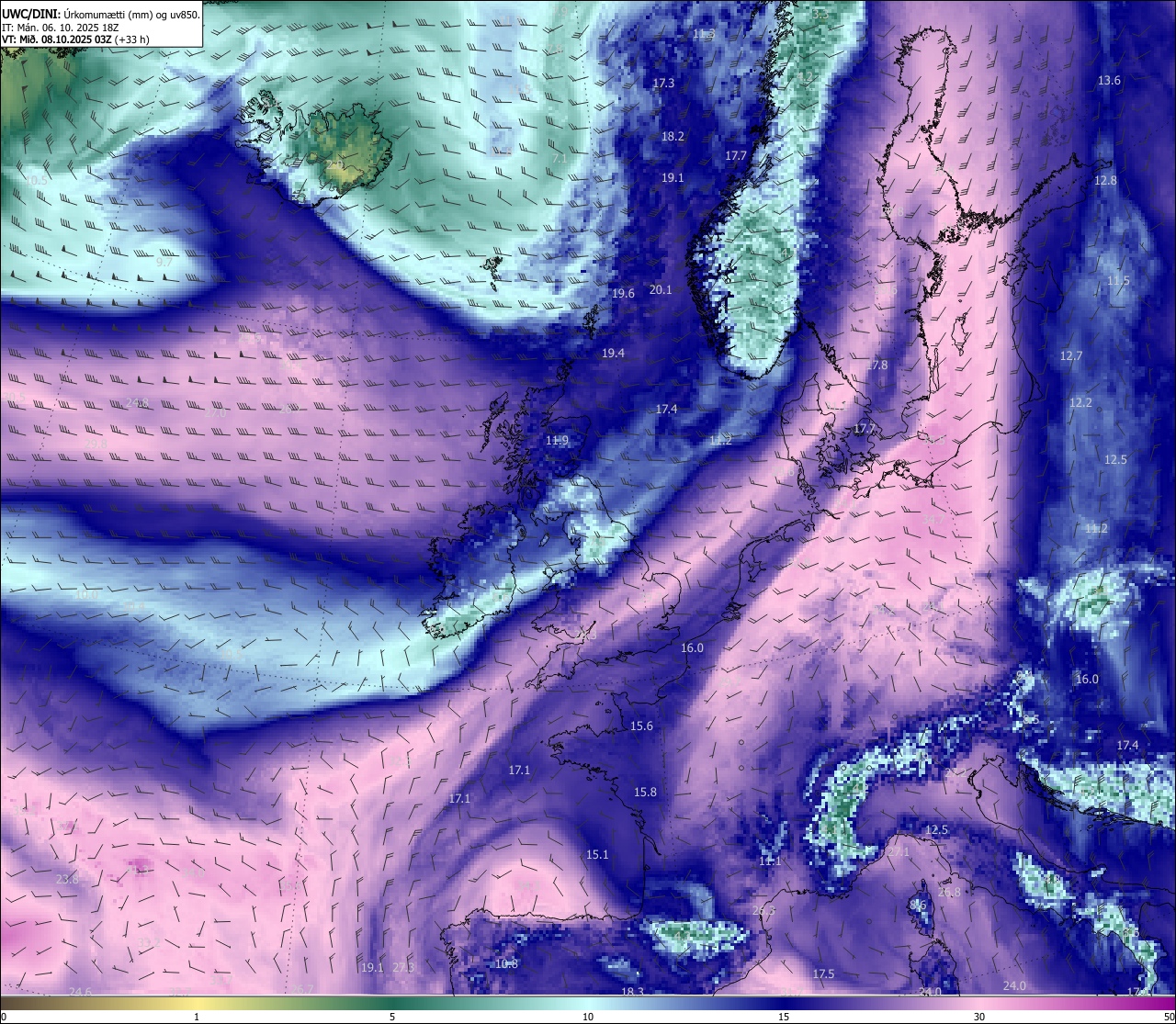Image resolution: width=1176 pixels, height=1024 pixels.
Task: Click the 11.5 value on the map
Action: (1117, 280)
